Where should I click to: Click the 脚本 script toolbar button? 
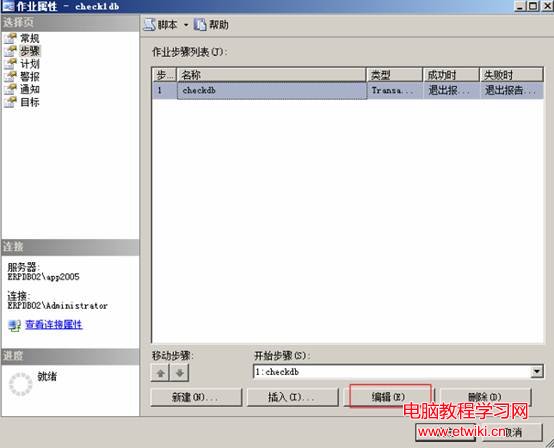tap(161, 25)
